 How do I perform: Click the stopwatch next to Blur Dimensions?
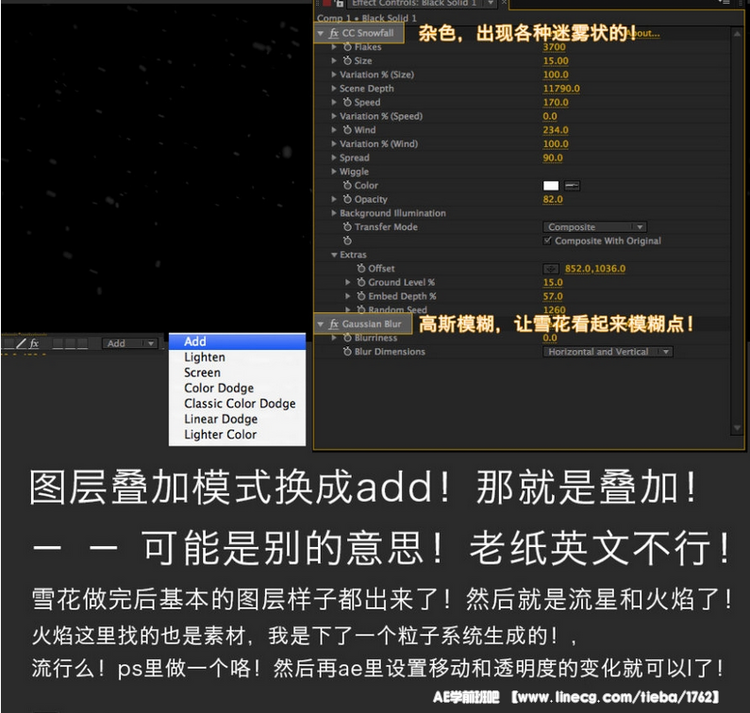347,352
